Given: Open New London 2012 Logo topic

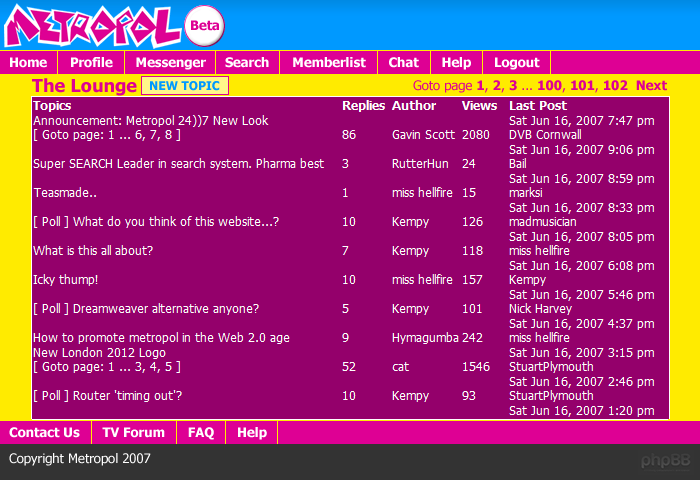Looking at the screenshot, I should [99, 353].
